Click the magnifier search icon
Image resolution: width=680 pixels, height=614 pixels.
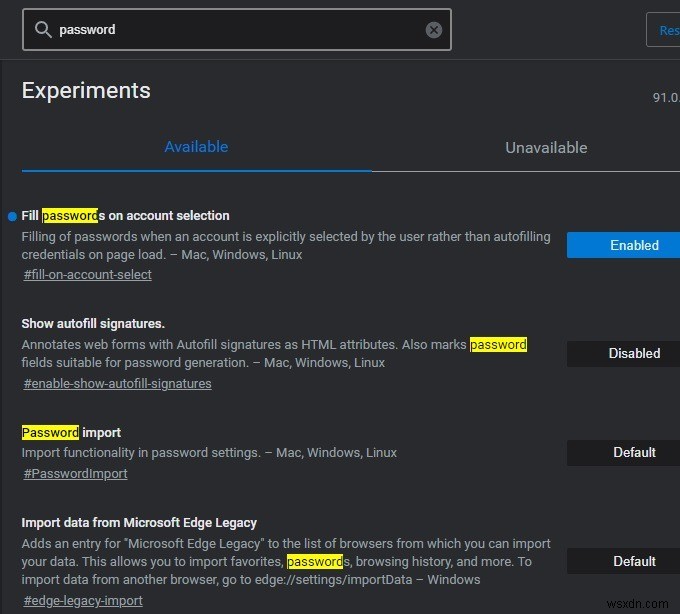pyautogui.click(x=43, y=29)
